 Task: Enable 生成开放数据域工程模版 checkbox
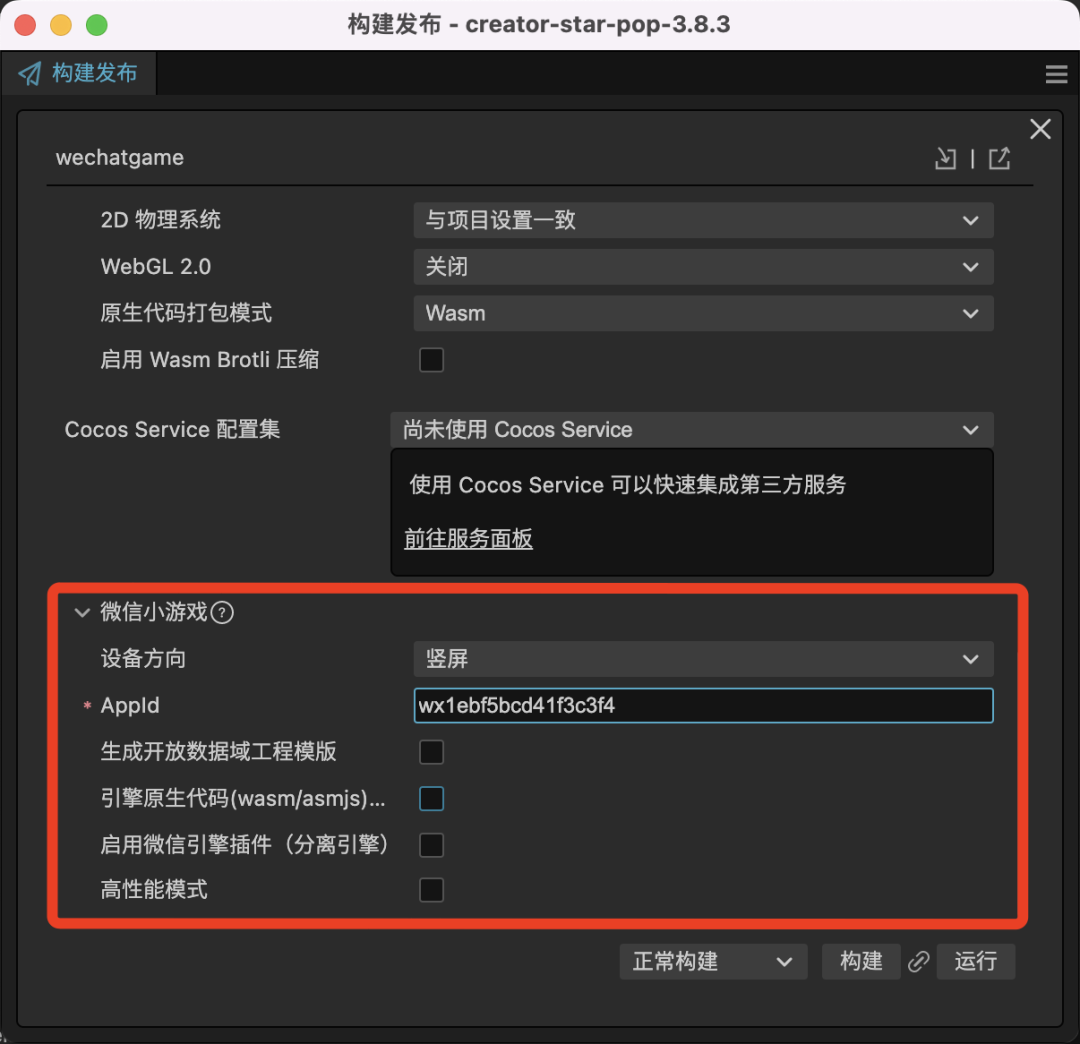tap(432, 752)
